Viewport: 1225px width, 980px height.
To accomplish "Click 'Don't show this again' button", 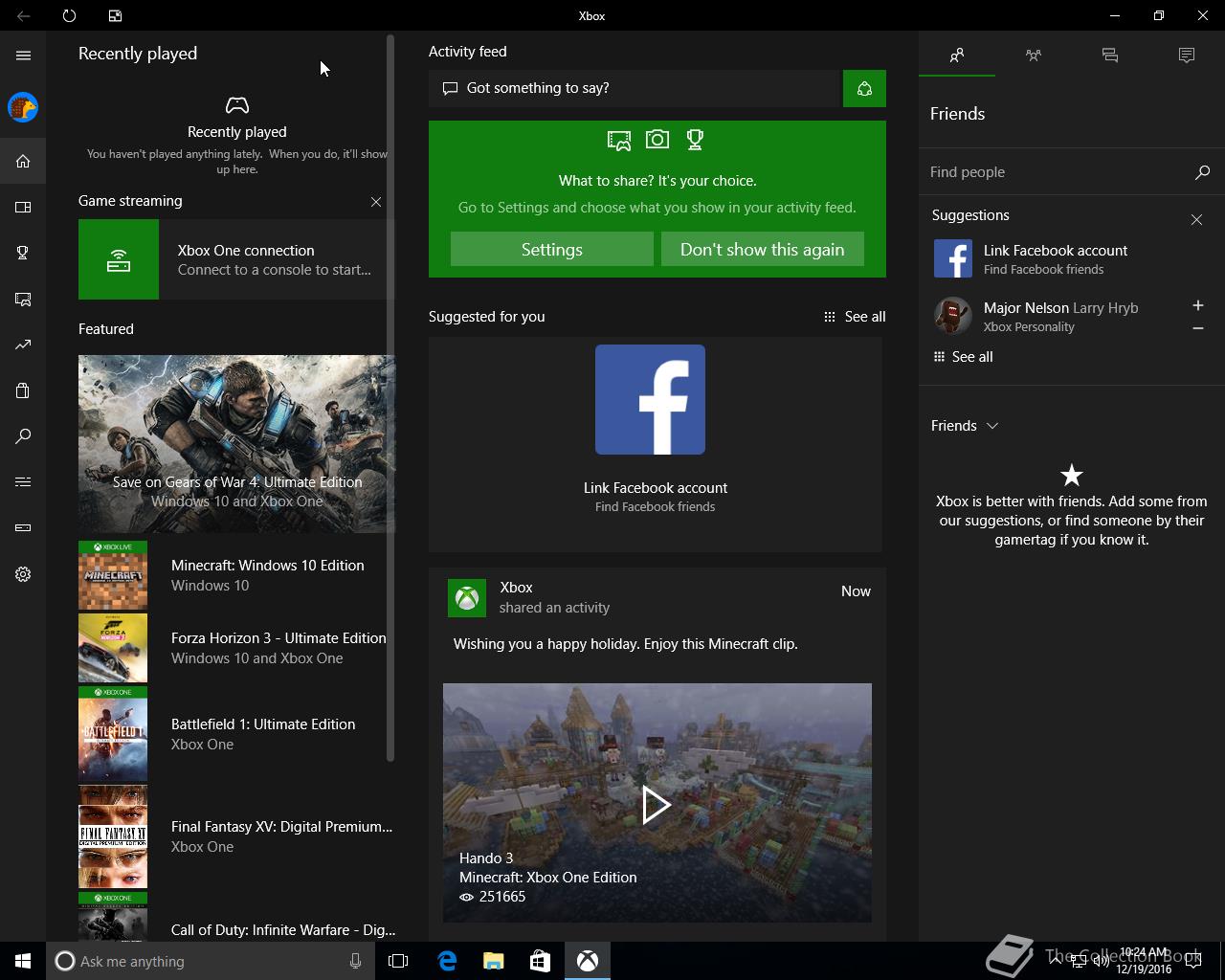I will (763, 249).
